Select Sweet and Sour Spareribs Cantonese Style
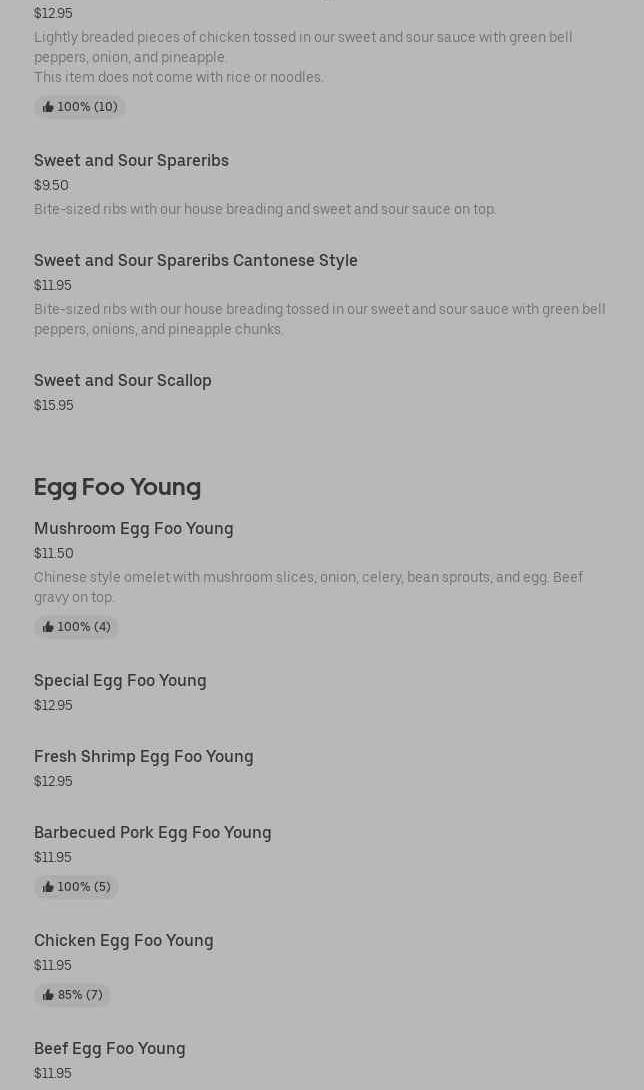 pyautogui.click(x=195, y=260)
